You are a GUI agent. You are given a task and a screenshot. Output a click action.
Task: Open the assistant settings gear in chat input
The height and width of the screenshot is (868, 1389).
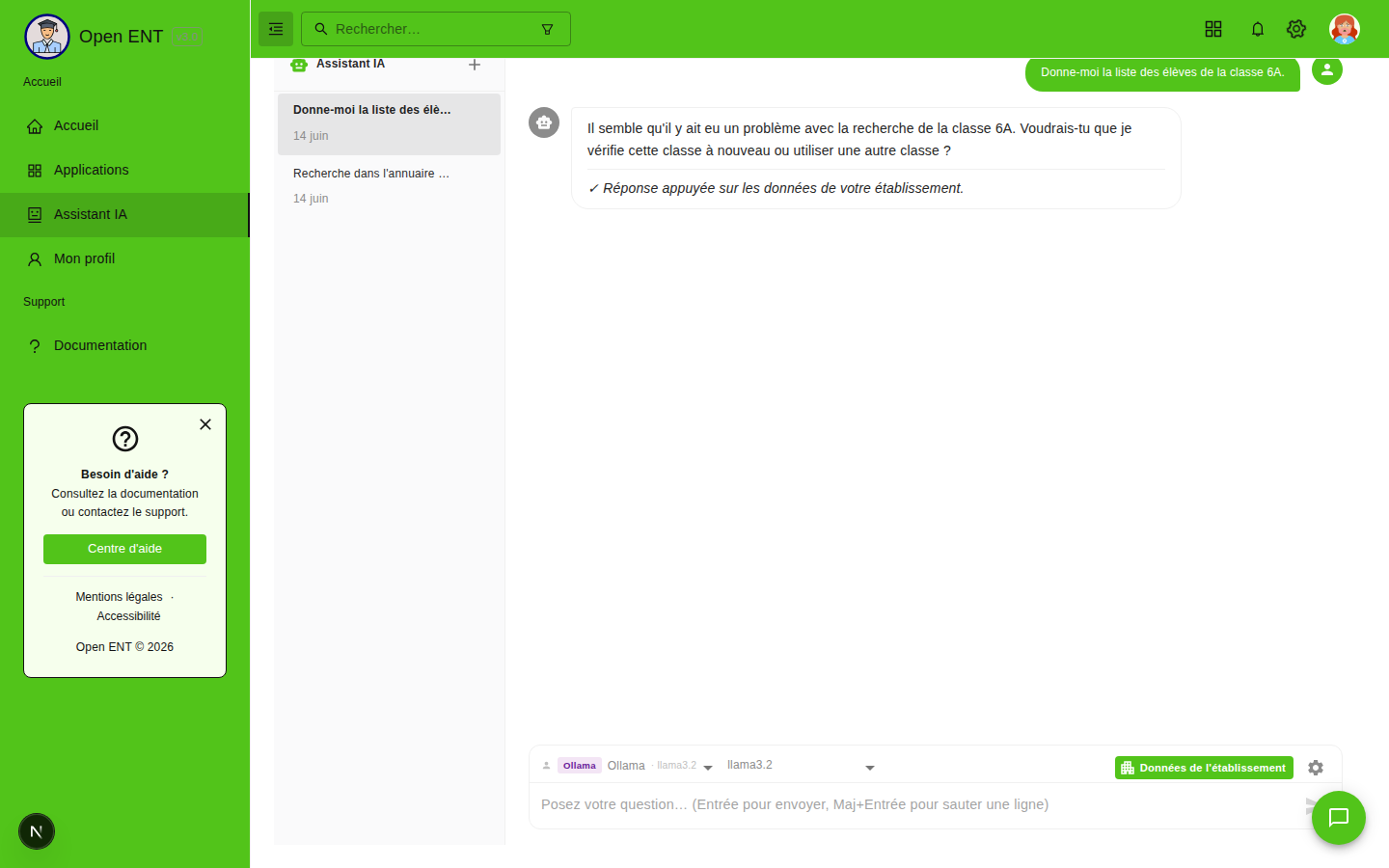pyautogui.click(x=1316, y=768)
